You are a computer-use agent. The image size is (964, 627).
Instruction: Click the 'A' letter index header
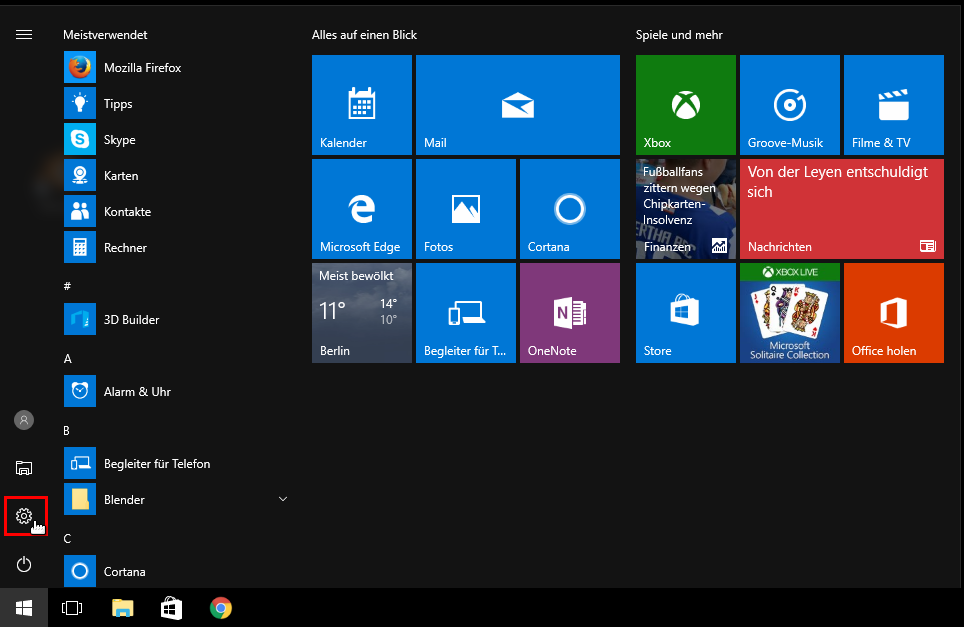coord(68,358)
